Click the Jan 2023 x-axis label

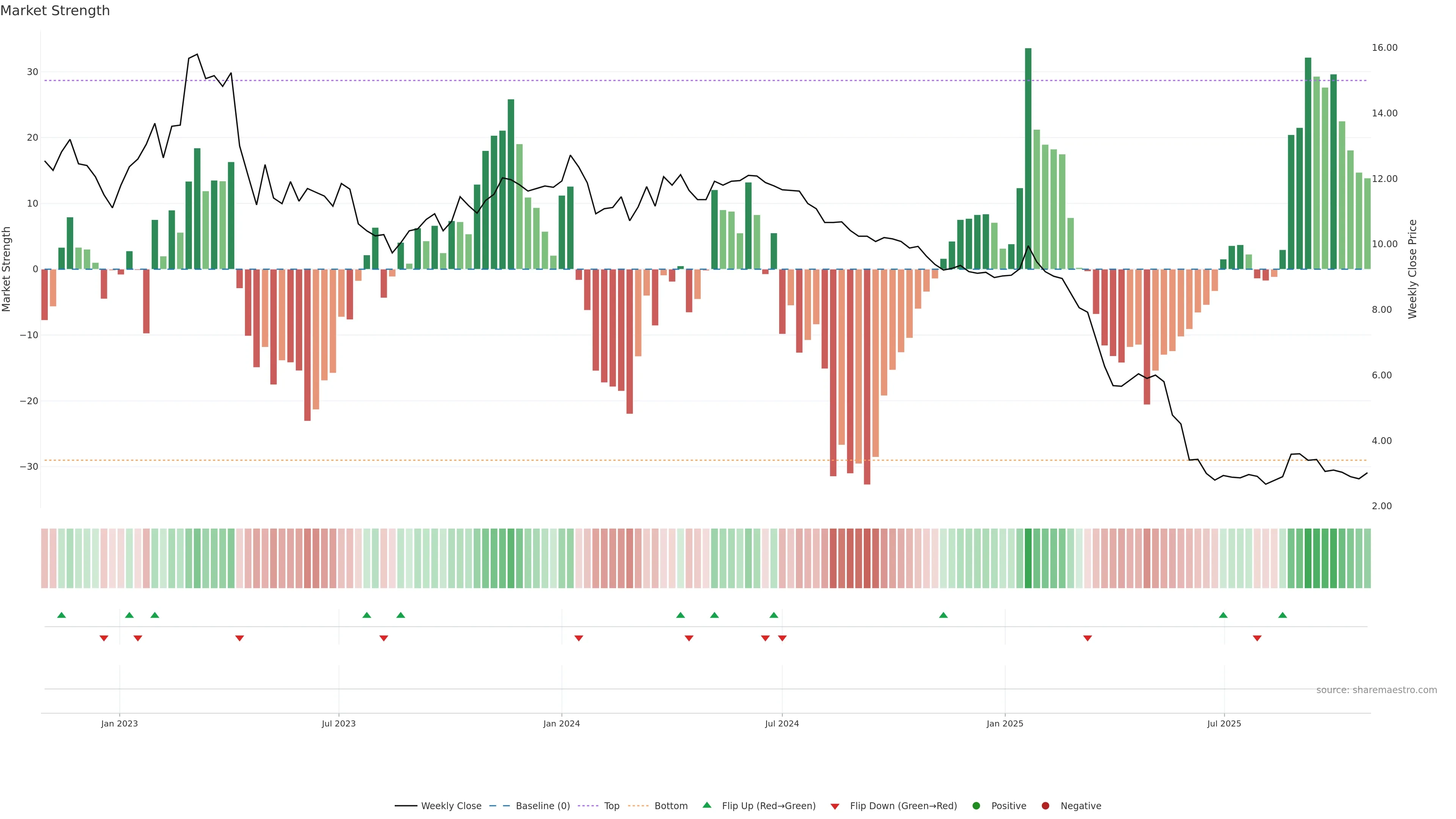(119, 723)
